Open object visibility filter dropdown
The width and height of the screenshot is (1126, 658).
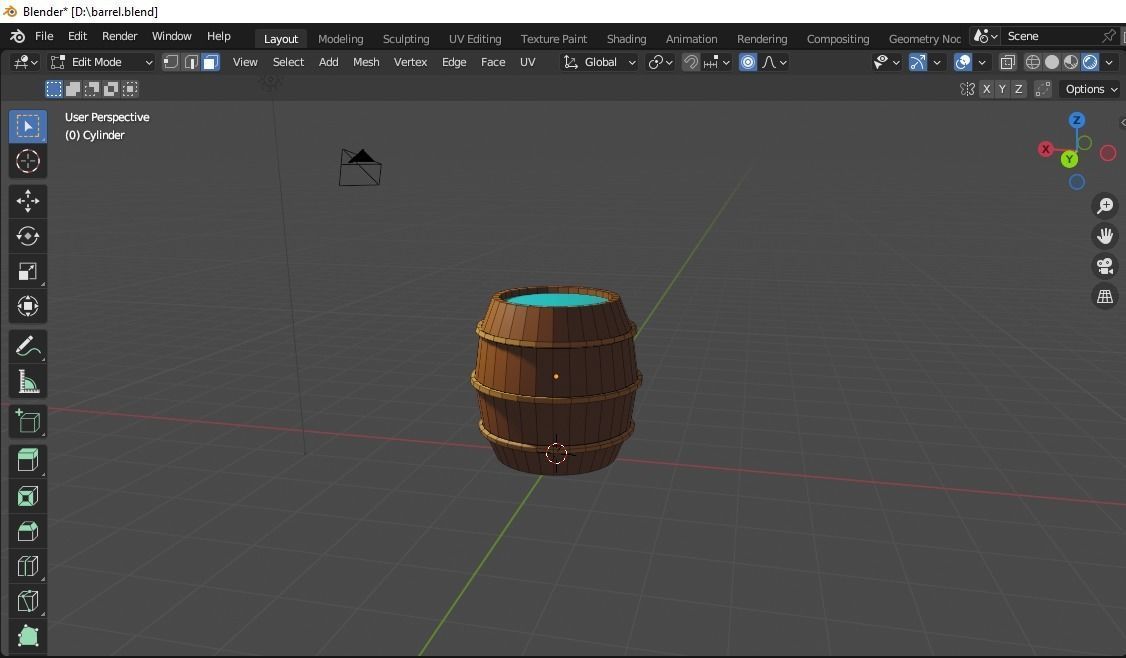pyautogui.click(x=886, y=62)
